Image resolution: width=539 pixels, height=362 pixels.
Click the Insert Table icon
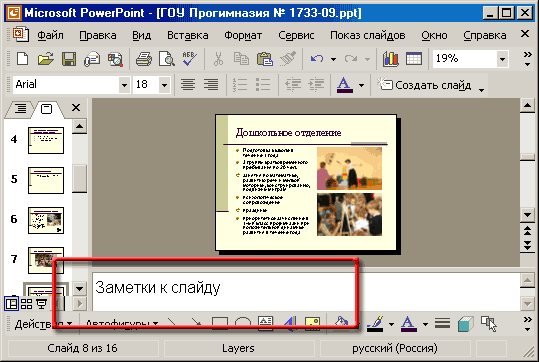414,59
